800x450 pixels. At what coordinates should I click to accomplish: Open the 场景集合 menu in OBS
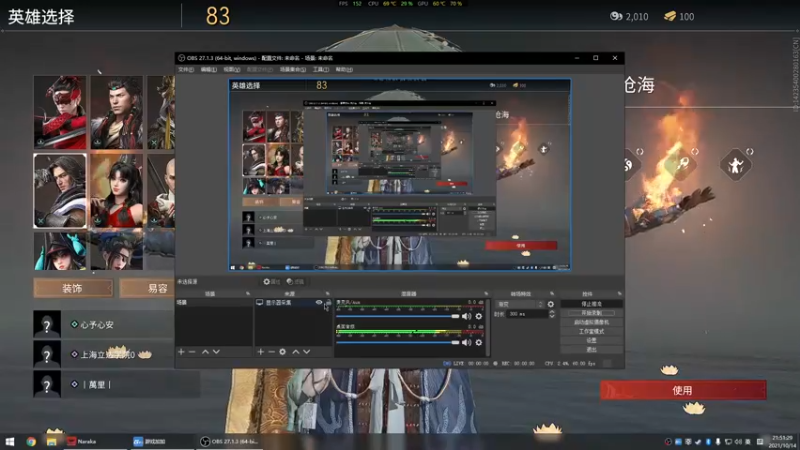pos(293,69)
